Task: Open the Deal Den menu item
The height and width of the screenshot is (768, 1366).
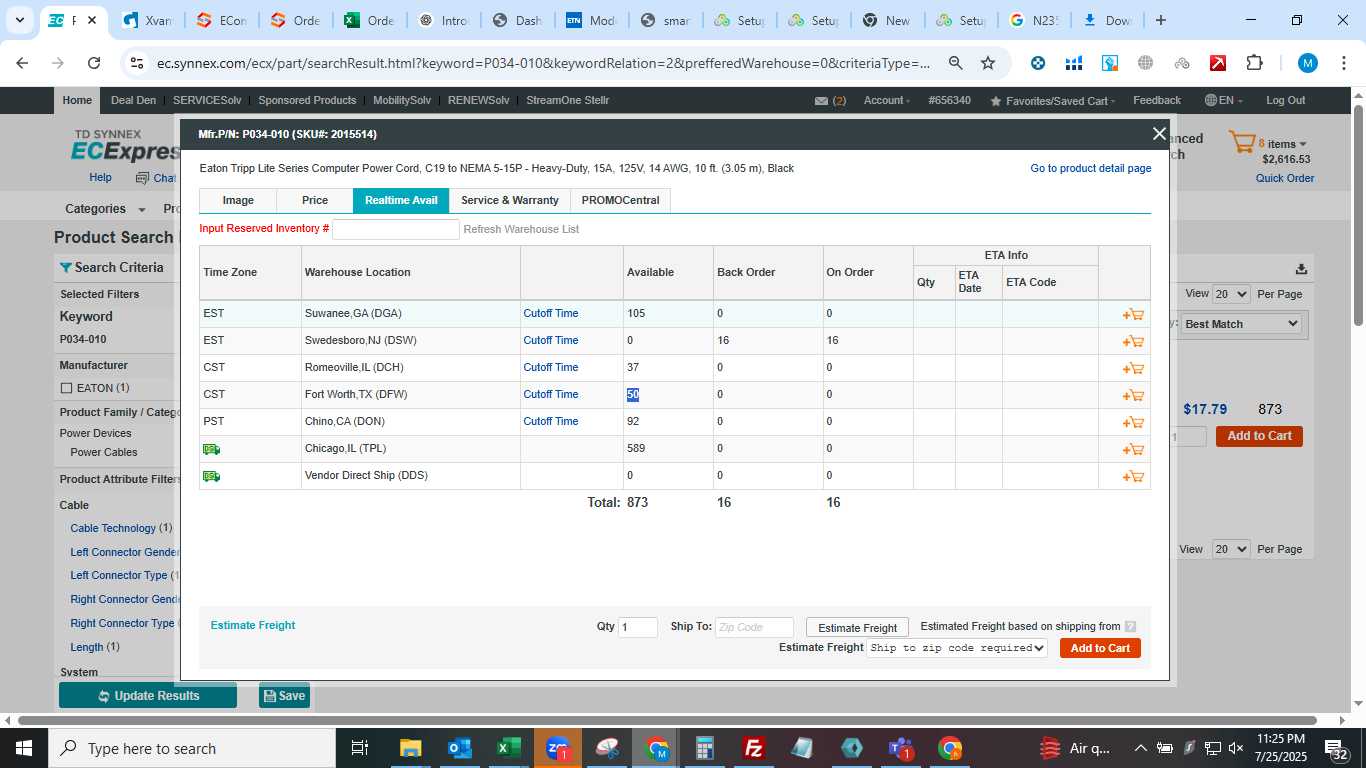Action: tap(133, 100)
